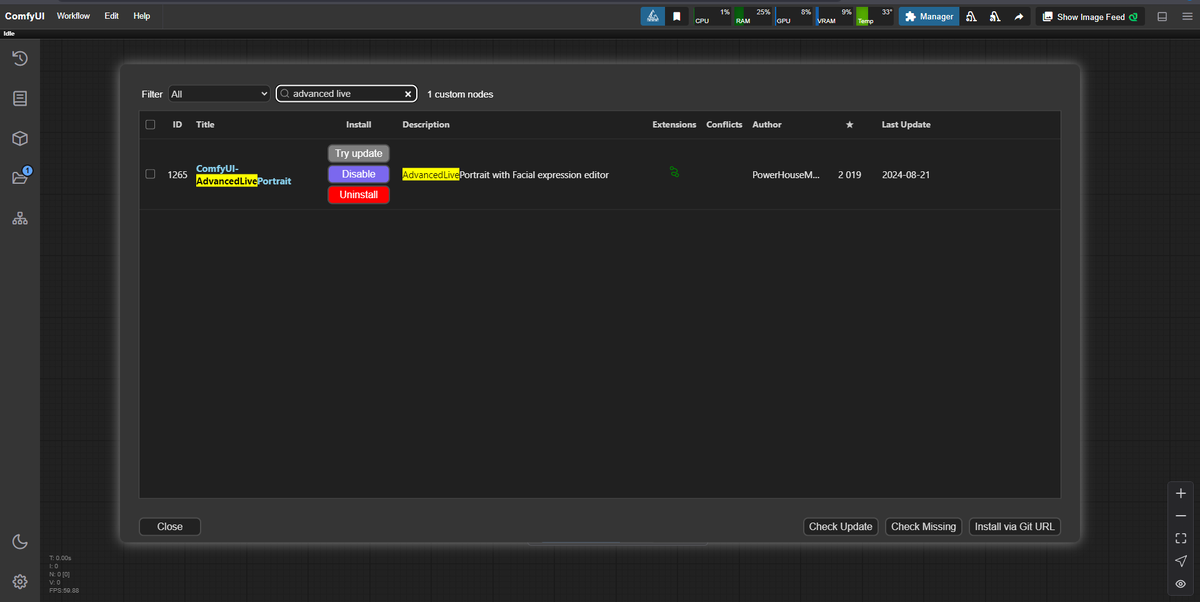The image size is (1200, 602).
Task: Click the first unload models icon after Manager
Action: click(x=971, y=16)
